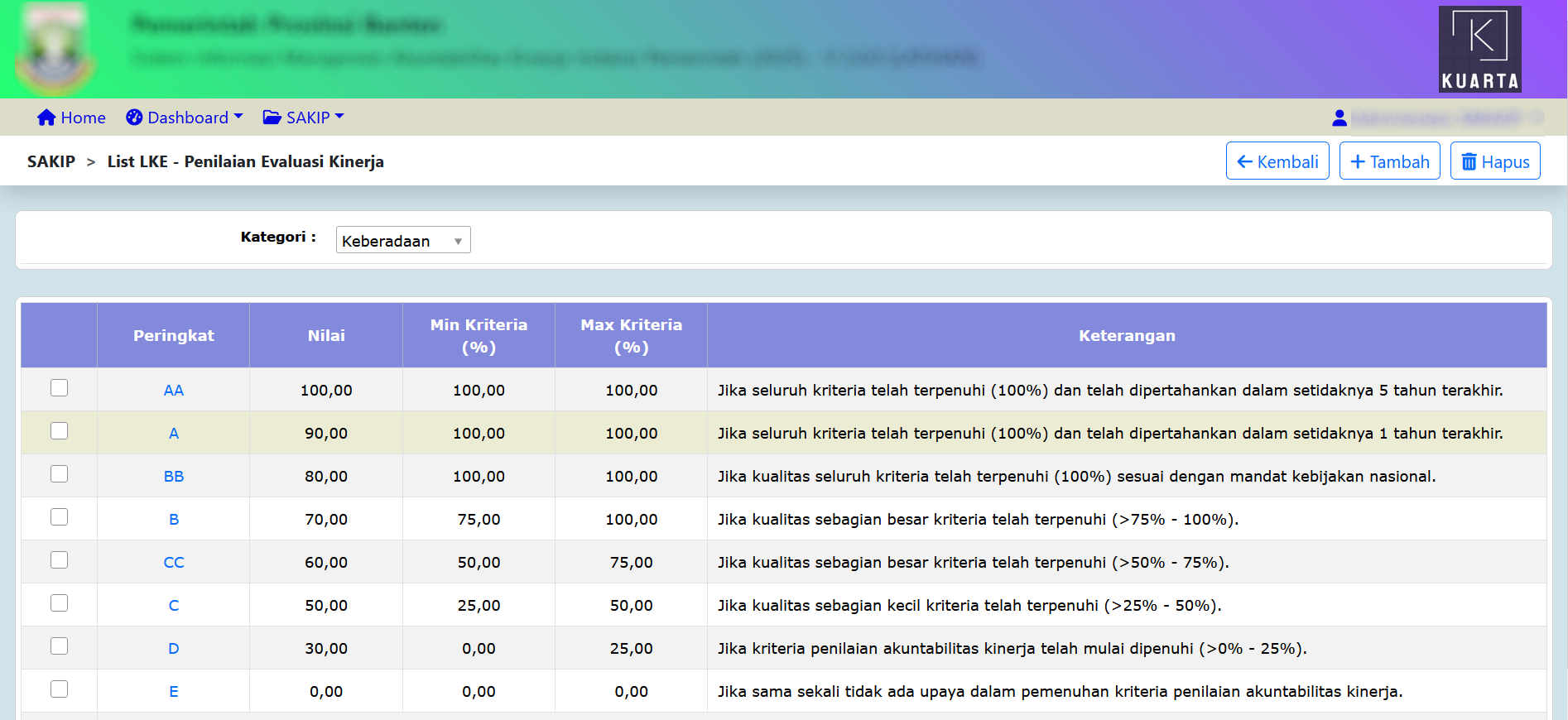Click keterangan with (>25% - 50%)
Viewport: 1568px width, 720px height.
point(969,606)
